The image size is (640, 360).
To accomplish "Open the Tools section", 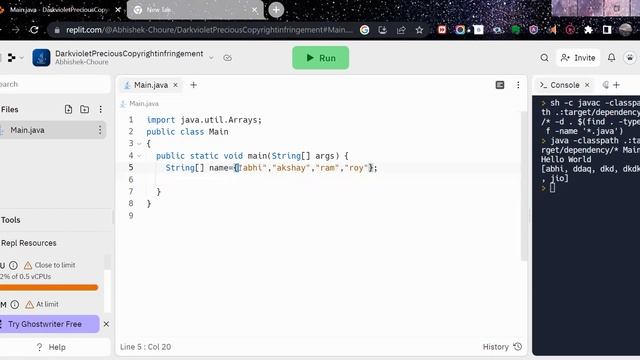I will 11,220.
